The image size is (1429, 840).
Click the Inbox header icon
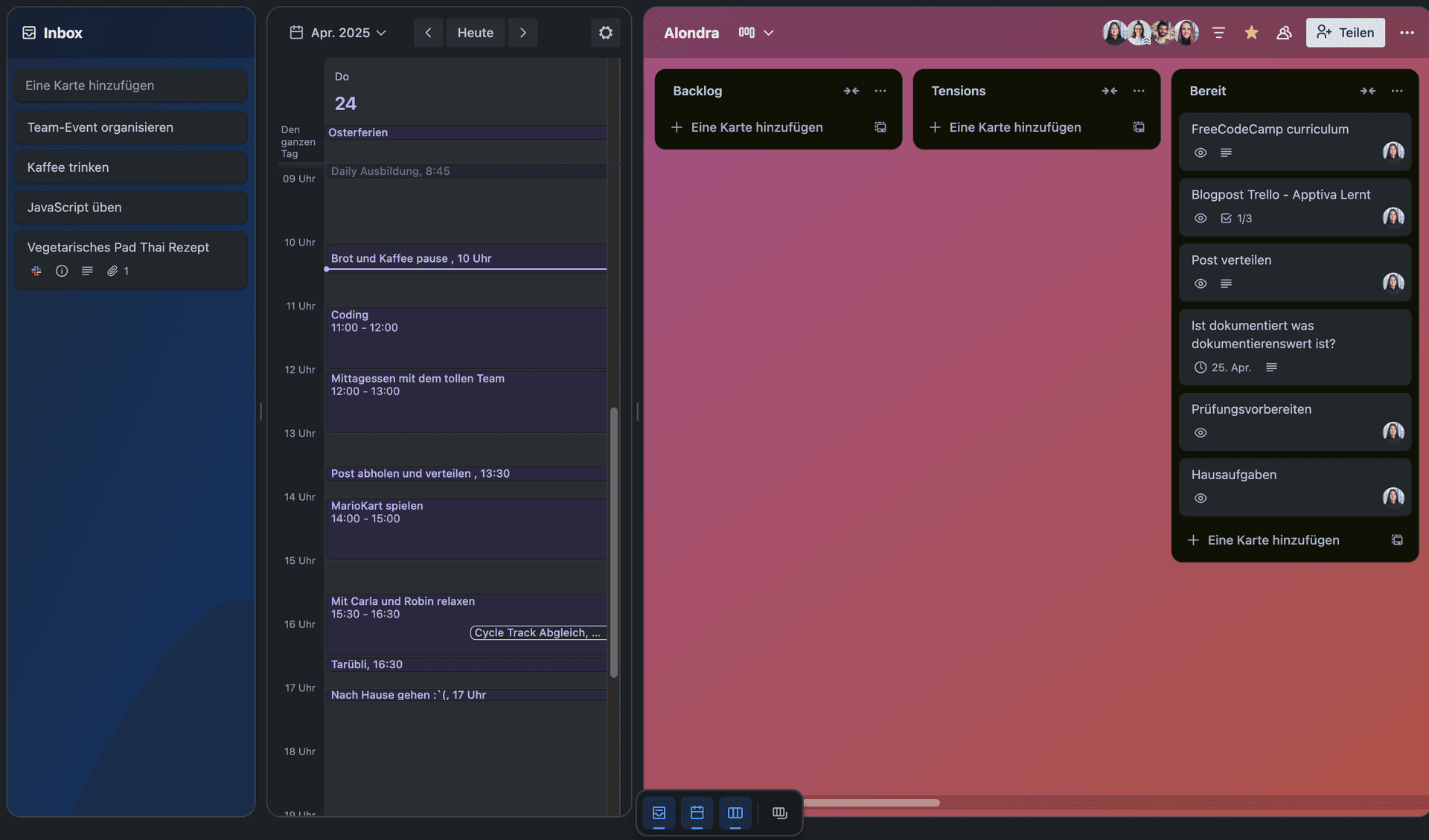29,33
